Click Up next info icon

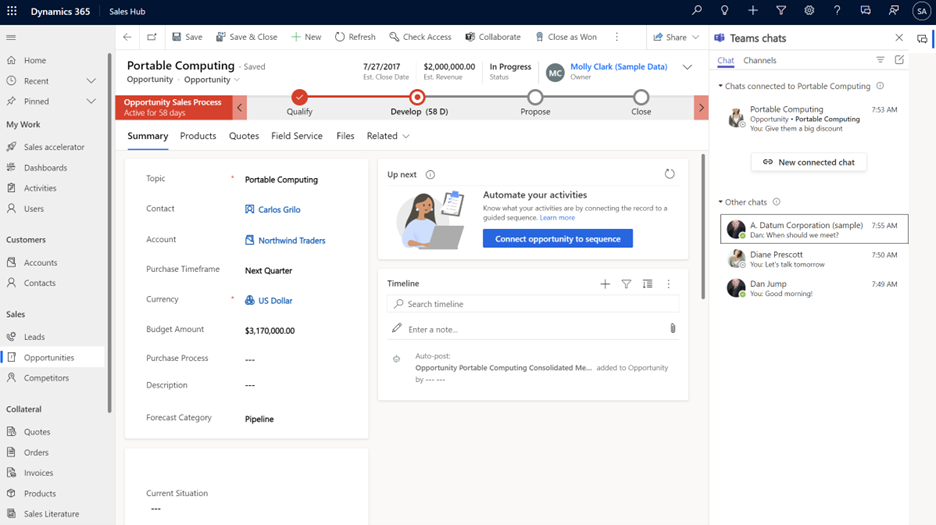(430, 174)
